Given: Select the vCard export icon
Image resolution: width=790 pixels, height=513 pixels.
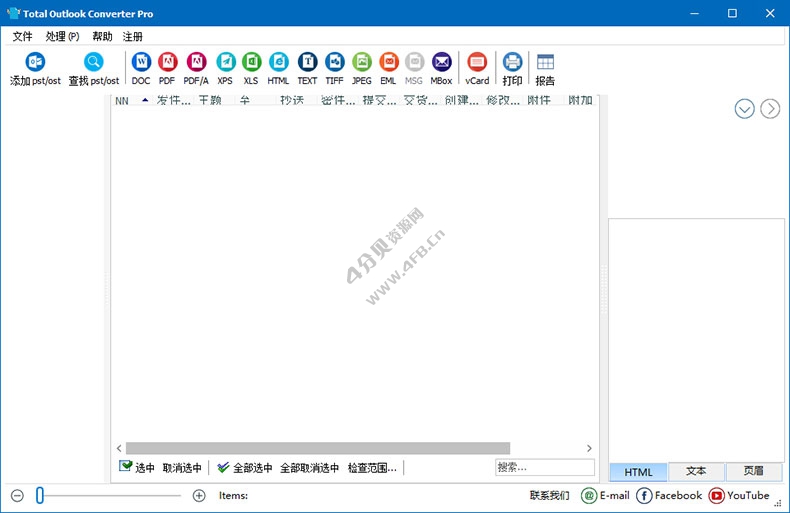Looking at the screenshot, I should point(477,62).
